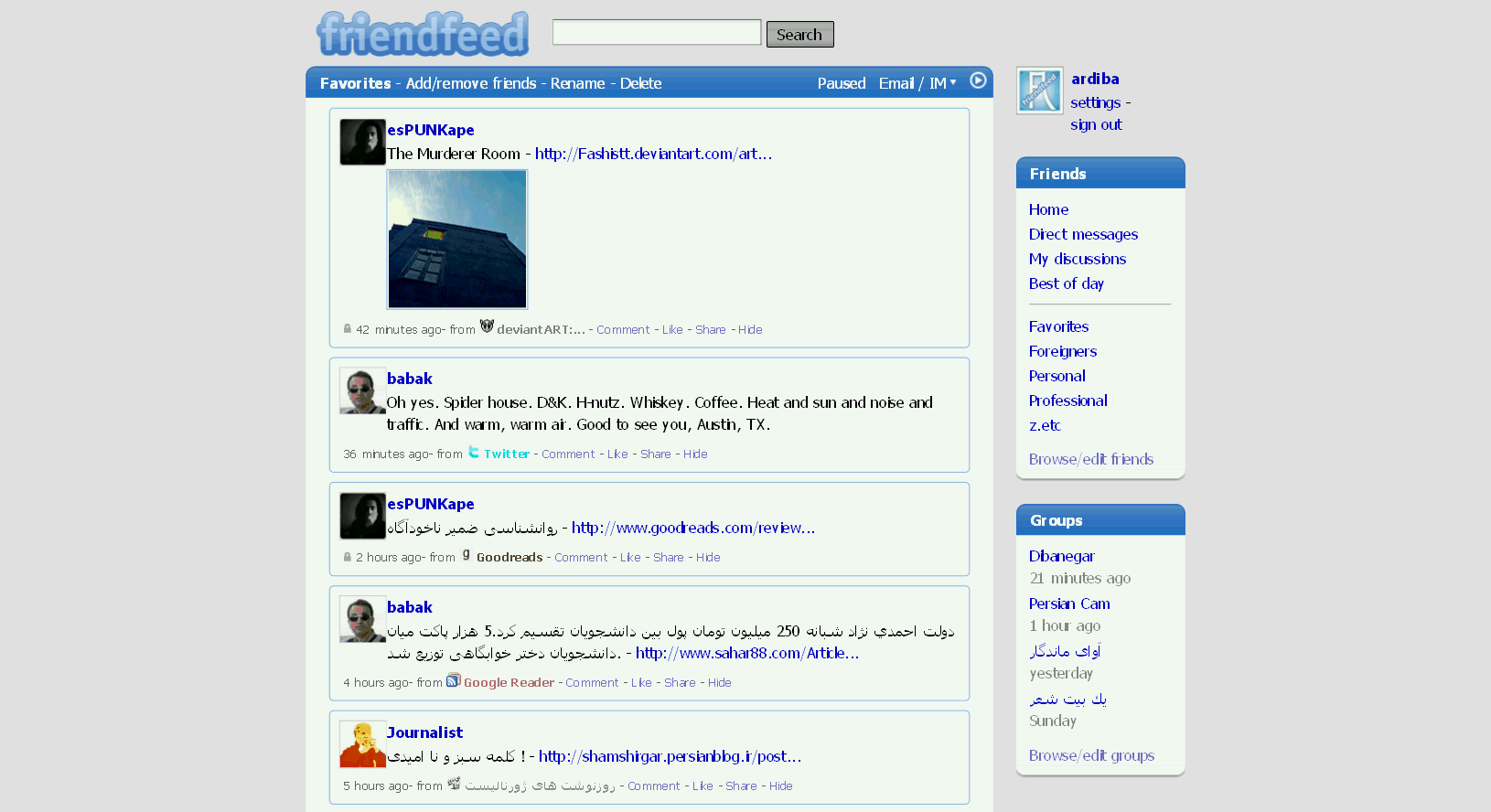Image resolution: width=1491 pixels, height=812 pixels.
Task: Hide the Murderer Room post
Action: (750, 330)
